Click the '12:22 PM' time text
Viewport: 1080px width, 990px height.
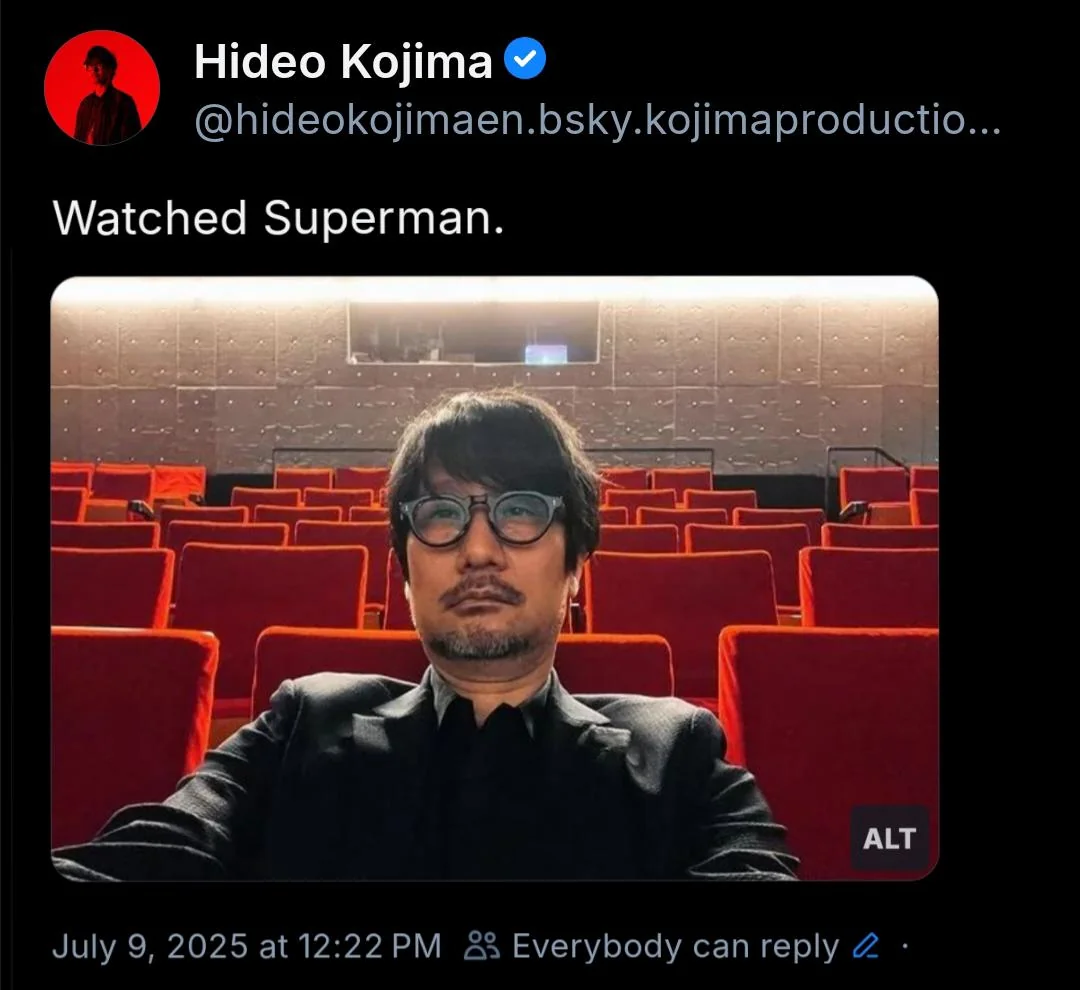[x=369, y=946]
